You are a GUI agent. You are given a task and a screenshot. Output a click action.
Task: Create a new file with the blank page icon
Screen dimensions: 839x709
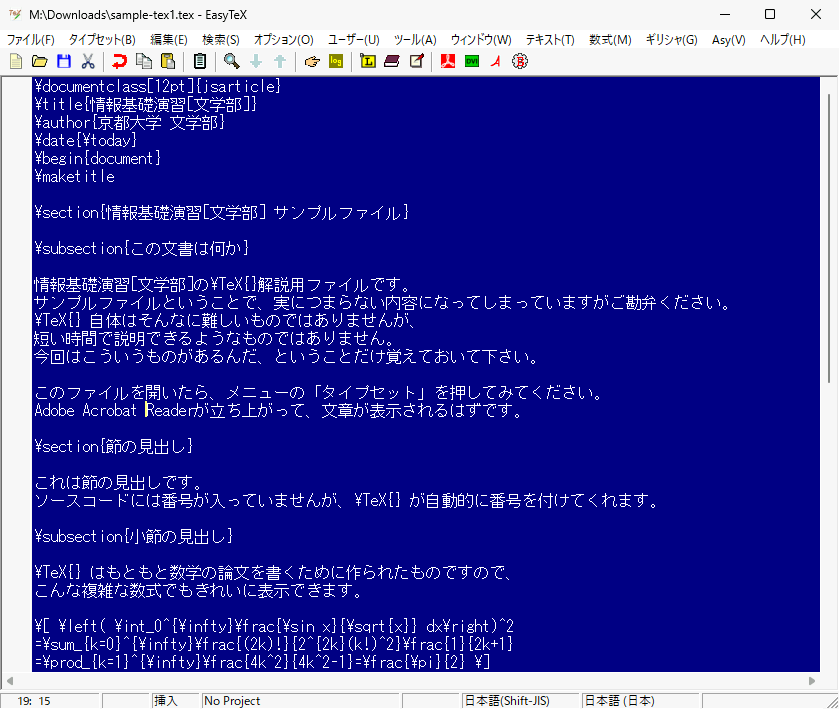tap(16, 62)
